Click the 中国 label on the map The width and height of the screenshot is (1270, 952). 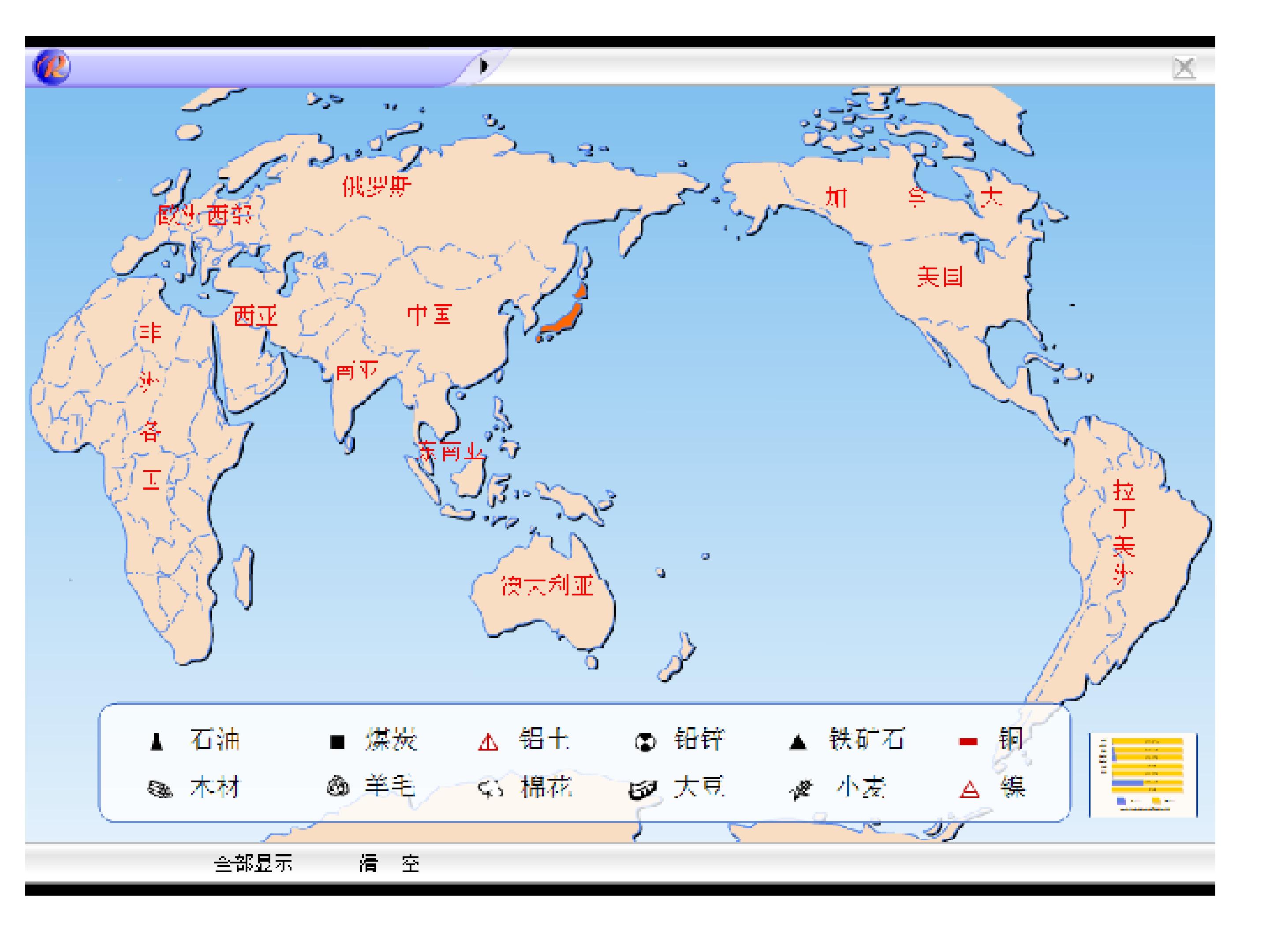coord(429,315)
